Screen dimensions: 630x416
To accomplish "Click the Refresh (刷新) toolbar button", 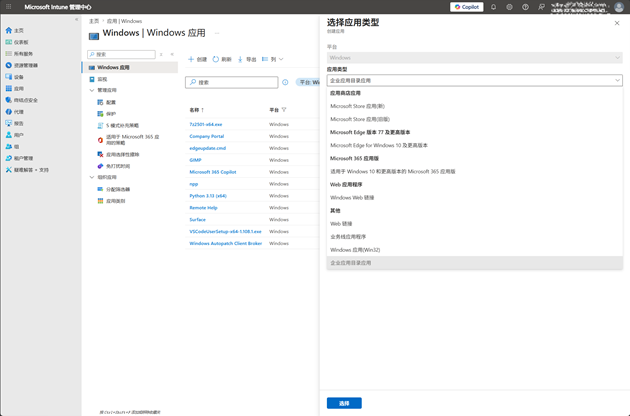I will [222, 59].
